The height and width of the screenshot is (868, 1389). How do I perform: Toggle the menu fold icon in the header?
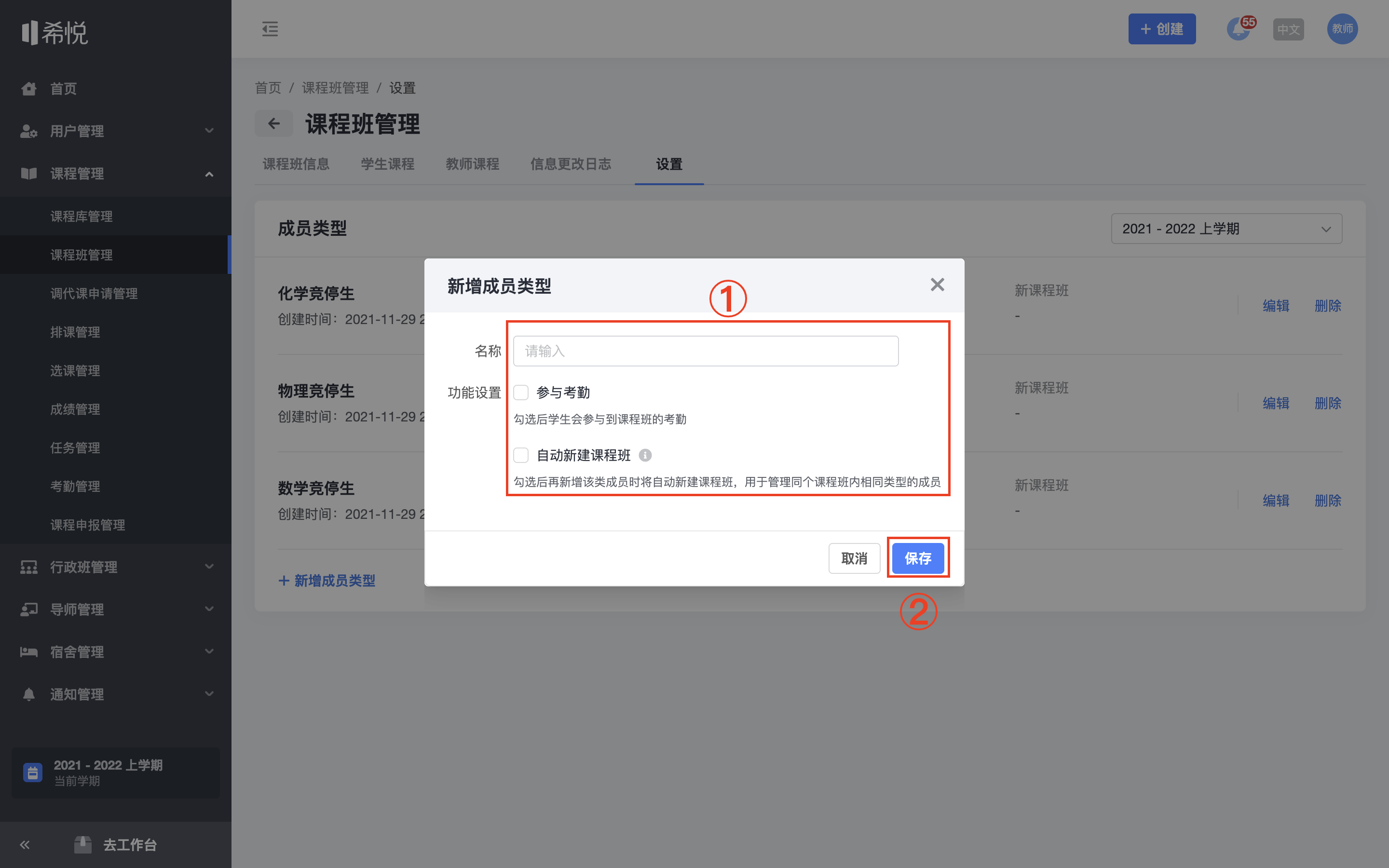270,29
